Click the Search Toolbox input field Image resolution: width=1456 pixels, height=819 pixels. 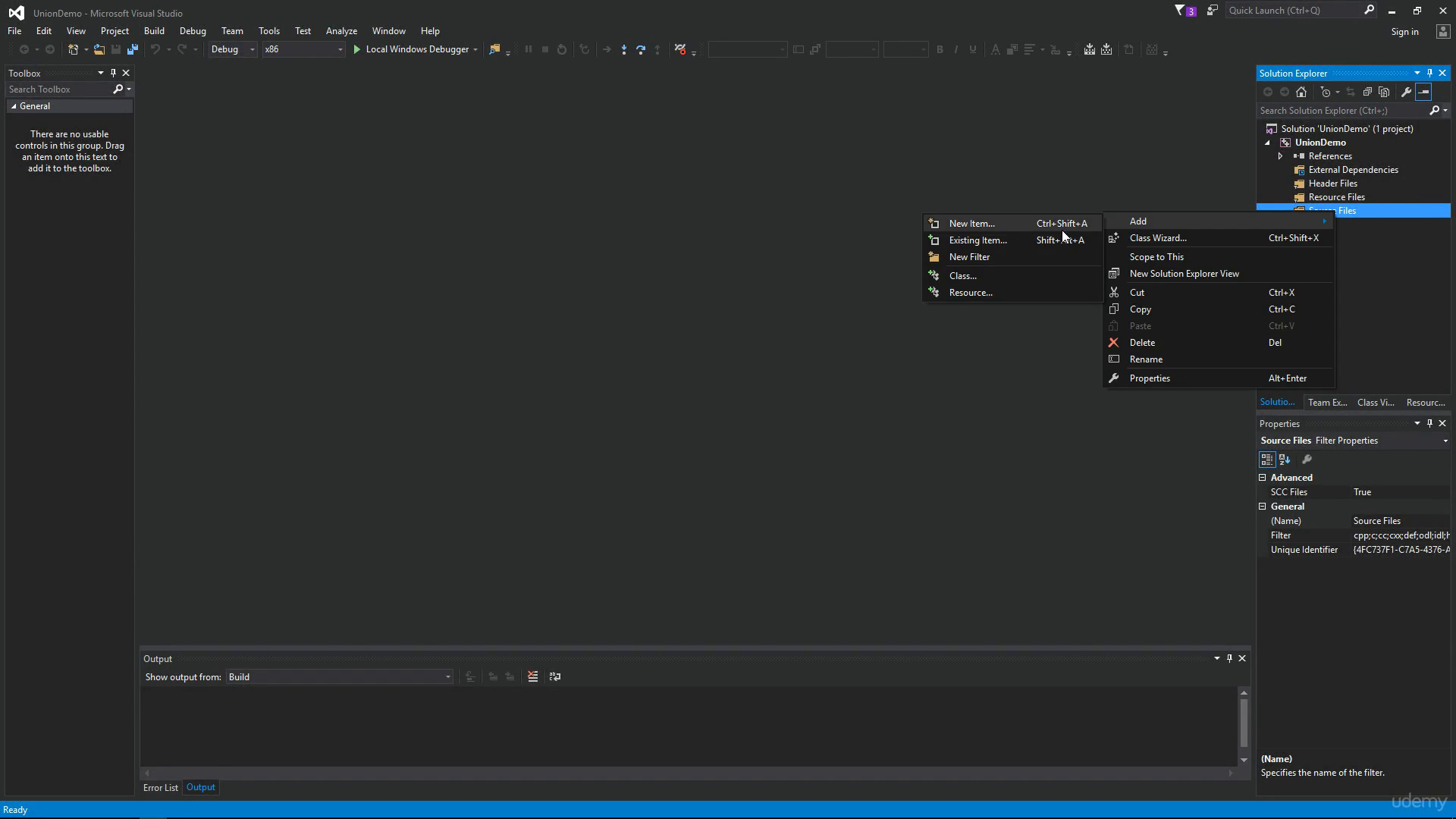[x=59, y=89]
